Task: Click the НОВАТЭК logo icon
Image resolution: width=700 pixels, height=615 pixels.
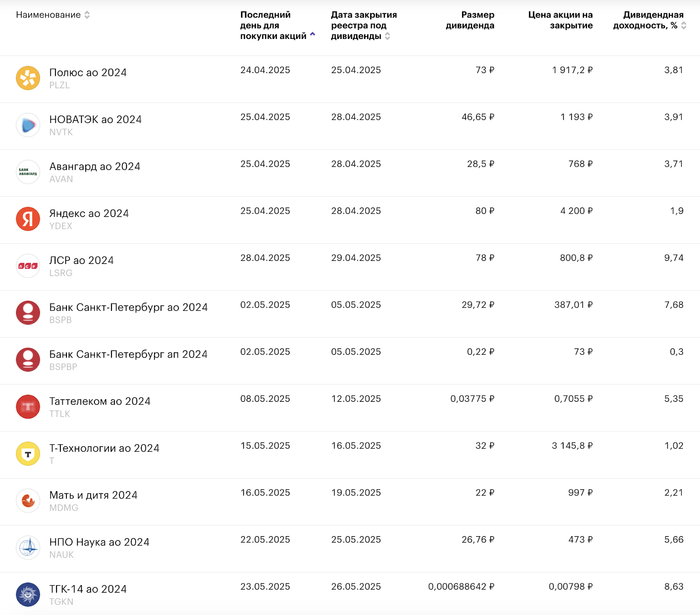Action: [x=28, y=125]
